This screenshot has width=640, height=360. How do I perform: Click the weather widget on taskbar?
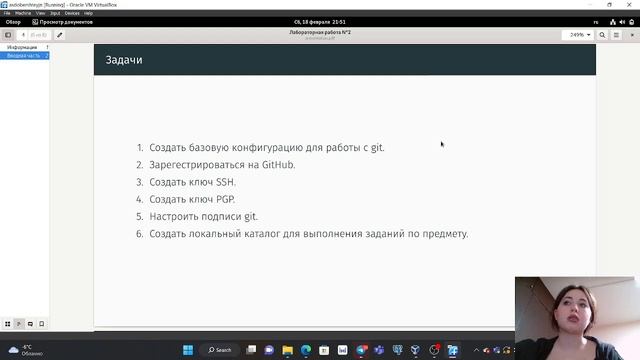point(26,350)
